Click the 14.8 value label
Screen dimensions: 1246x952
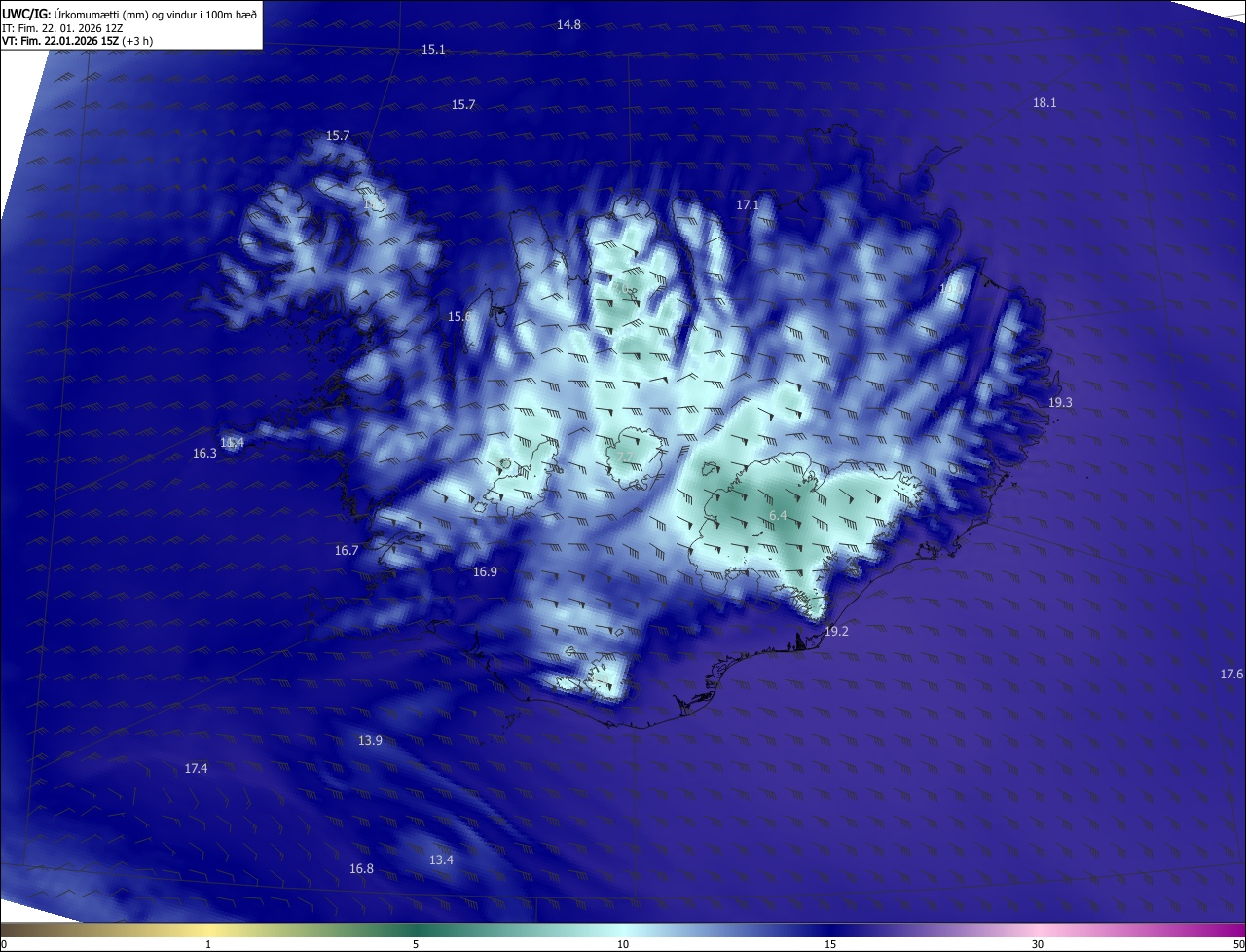568,24
